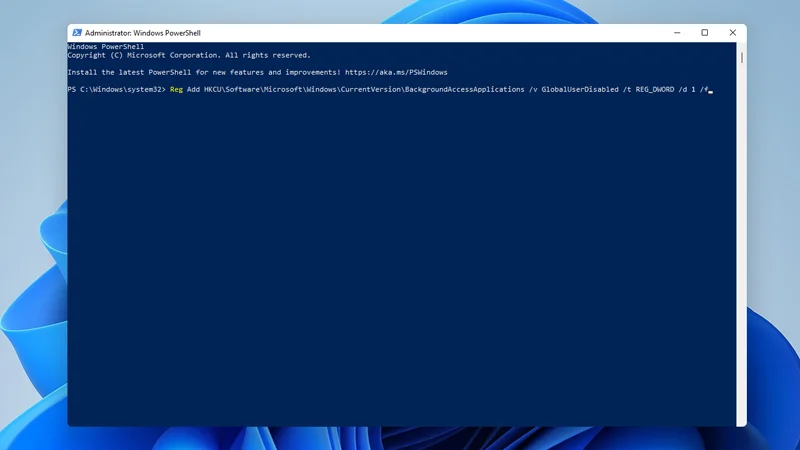This screenshot has height=450, width=800.
Task: Click 'CurrentVersion' in the registry path
Action: (370, 89)
